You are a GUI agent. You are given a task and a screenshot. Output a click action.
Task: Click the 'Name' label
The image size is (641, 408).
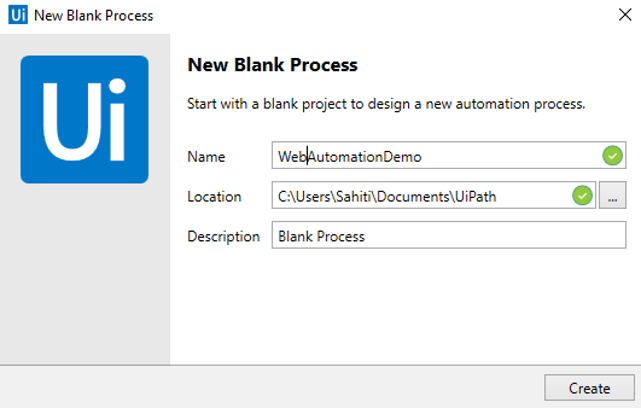tap(206, 157)
